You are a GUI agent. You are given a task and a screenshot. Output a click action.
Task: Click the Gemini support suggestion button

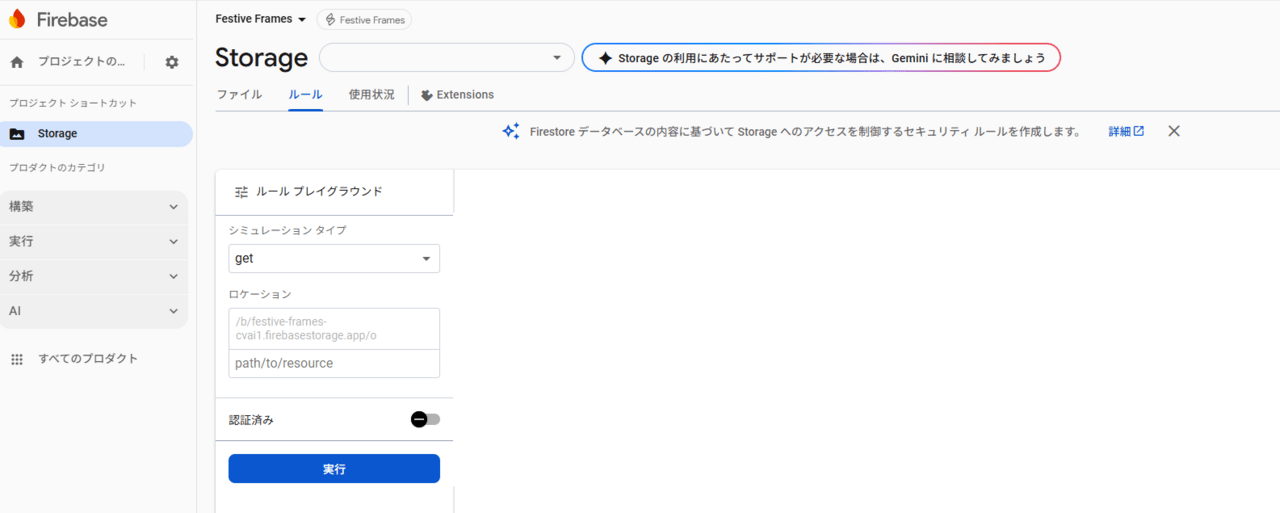pos(821,58)
